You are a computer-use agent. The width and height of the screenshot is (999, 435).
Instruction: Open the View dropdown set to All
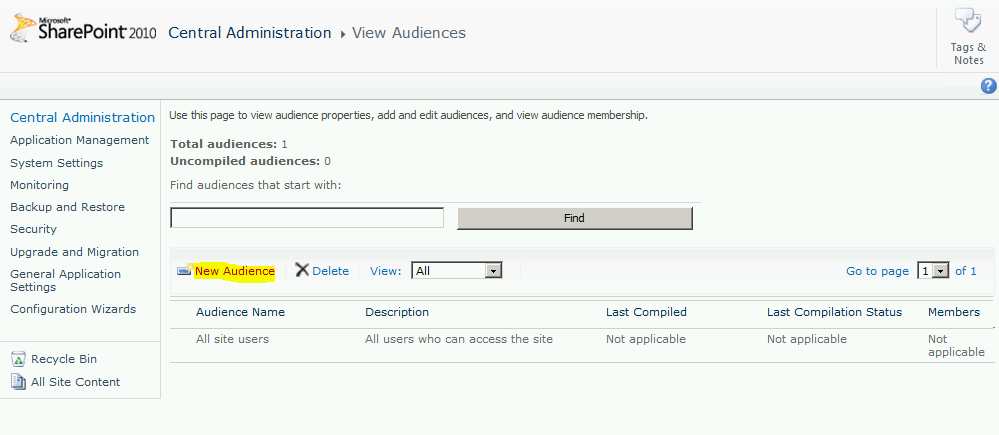456,271
